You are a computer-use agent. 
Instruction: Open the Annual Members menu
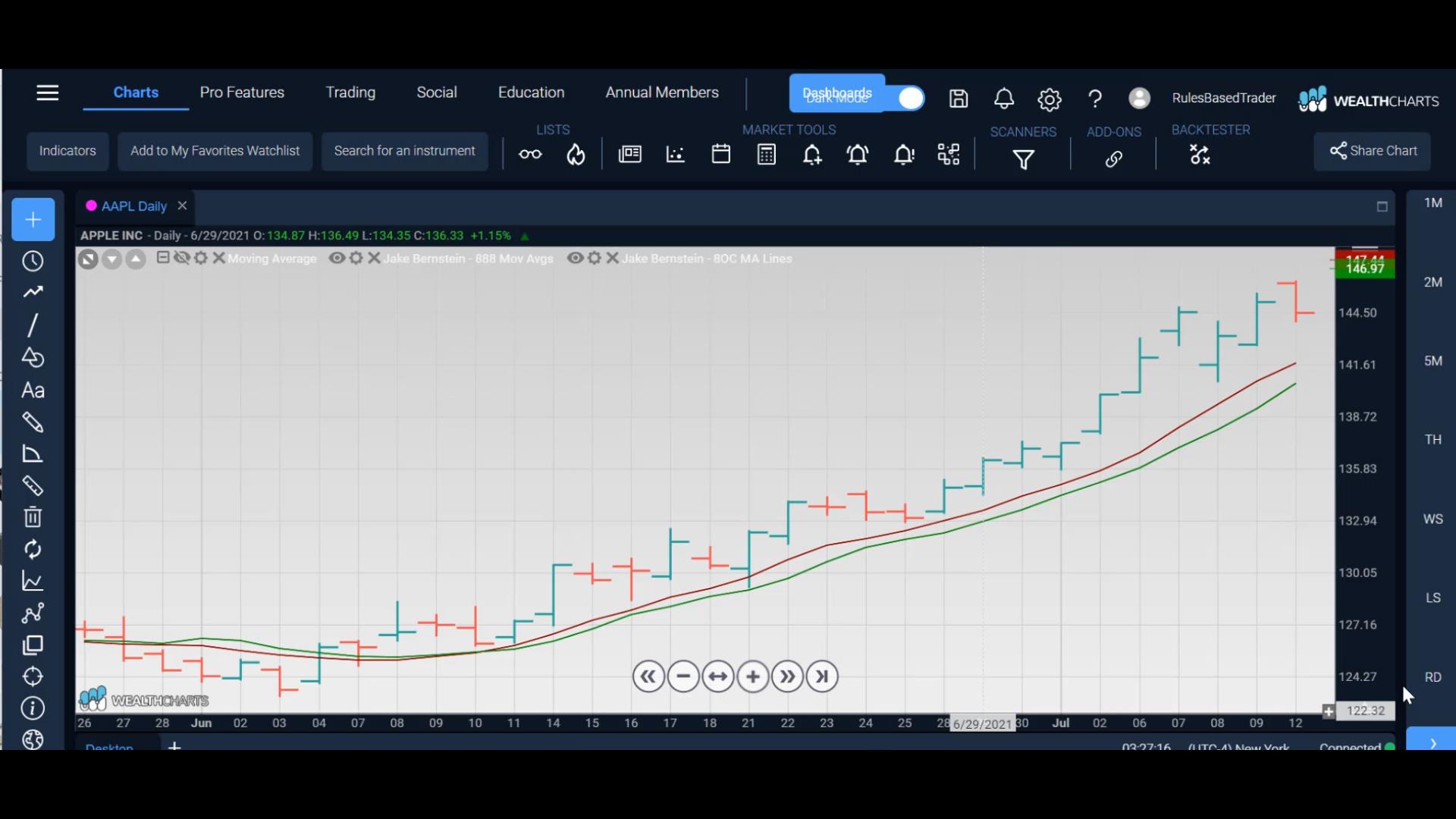[662, 93]
